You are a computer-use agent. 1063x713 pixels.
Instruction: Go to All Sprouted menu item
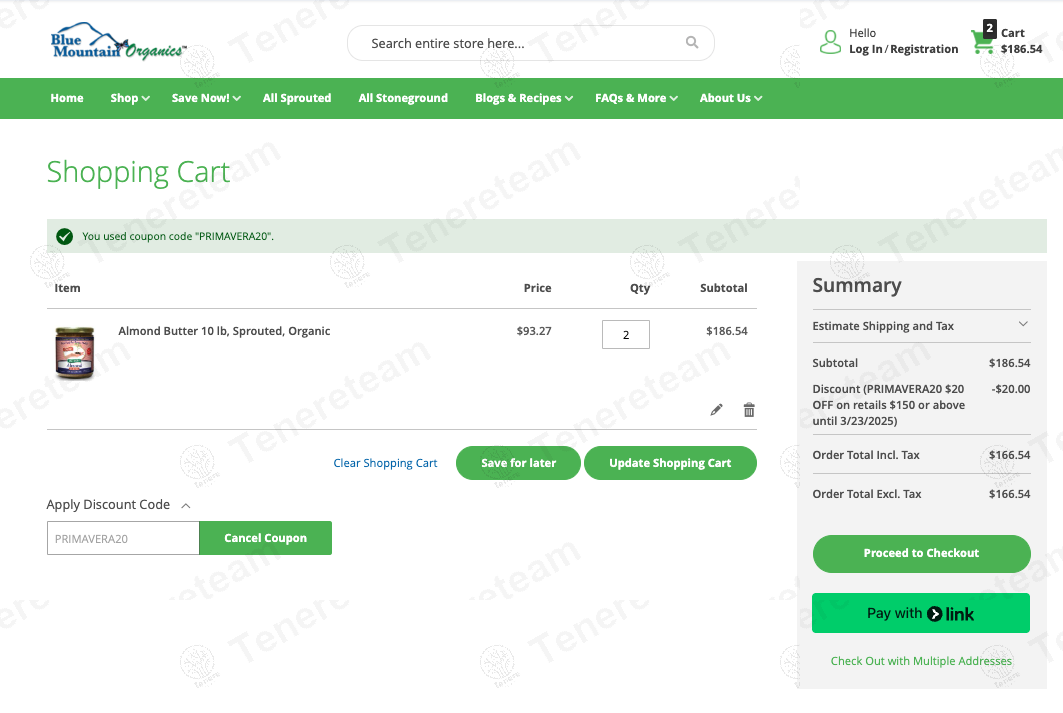tap(297, 98)
